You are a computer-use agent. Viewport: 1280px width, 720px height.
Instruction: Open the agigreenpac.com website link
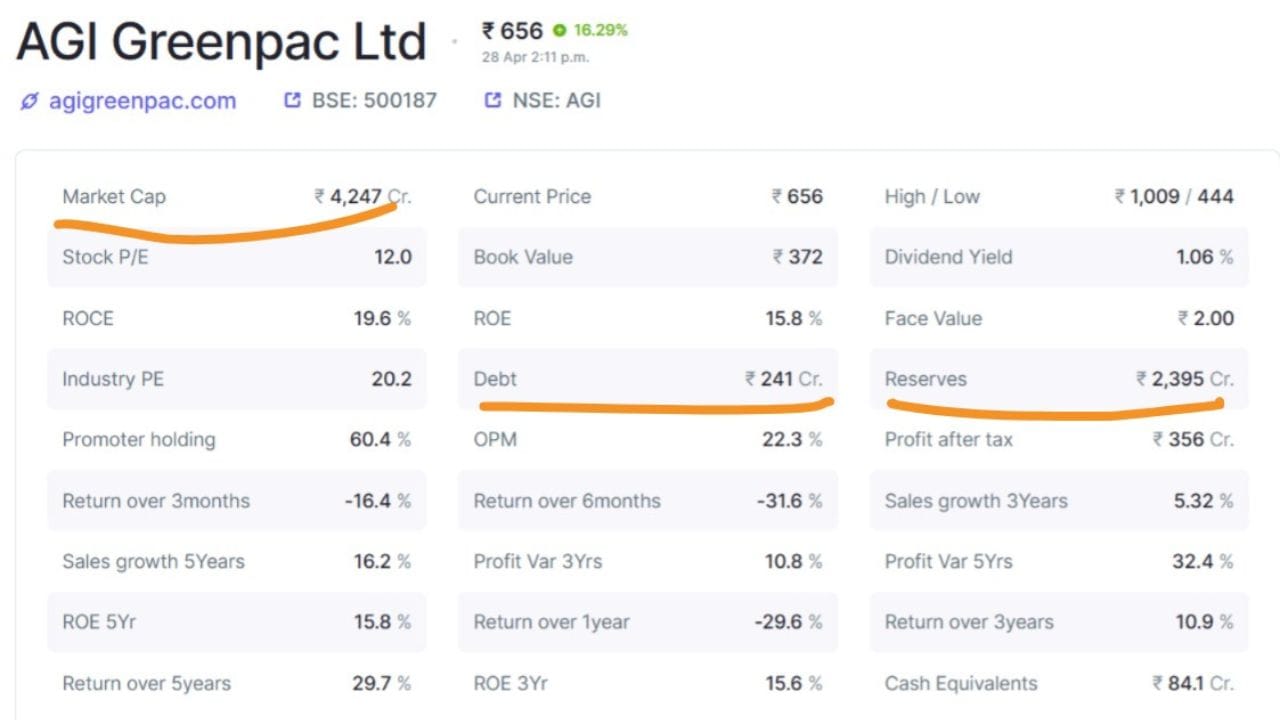click(x=142, y=101)
